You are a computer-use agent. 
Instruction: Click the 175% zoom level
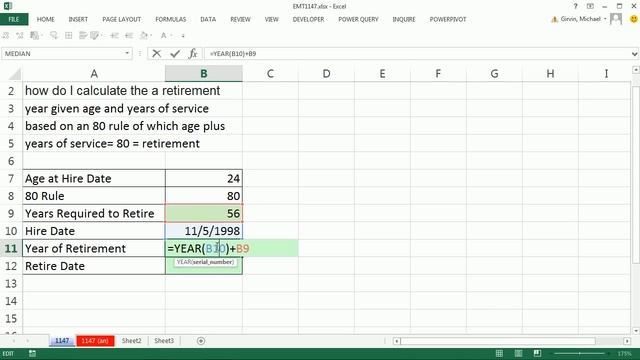pos(624,353)
